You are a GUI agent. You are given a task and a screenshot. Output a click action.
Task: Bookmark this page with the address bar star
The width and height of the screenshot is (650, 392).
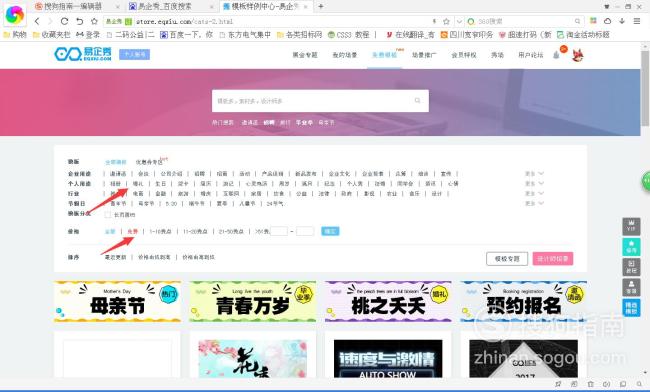[x=446, y=21]
